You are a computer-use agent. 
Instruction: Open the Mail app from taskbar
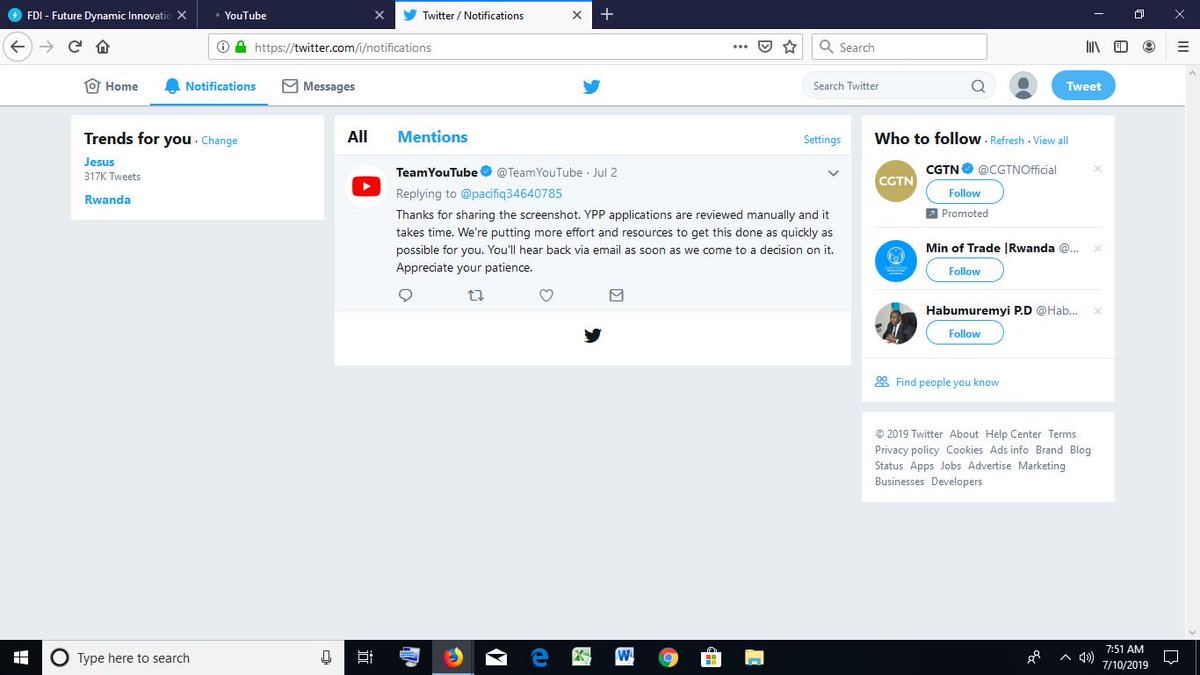497,657
